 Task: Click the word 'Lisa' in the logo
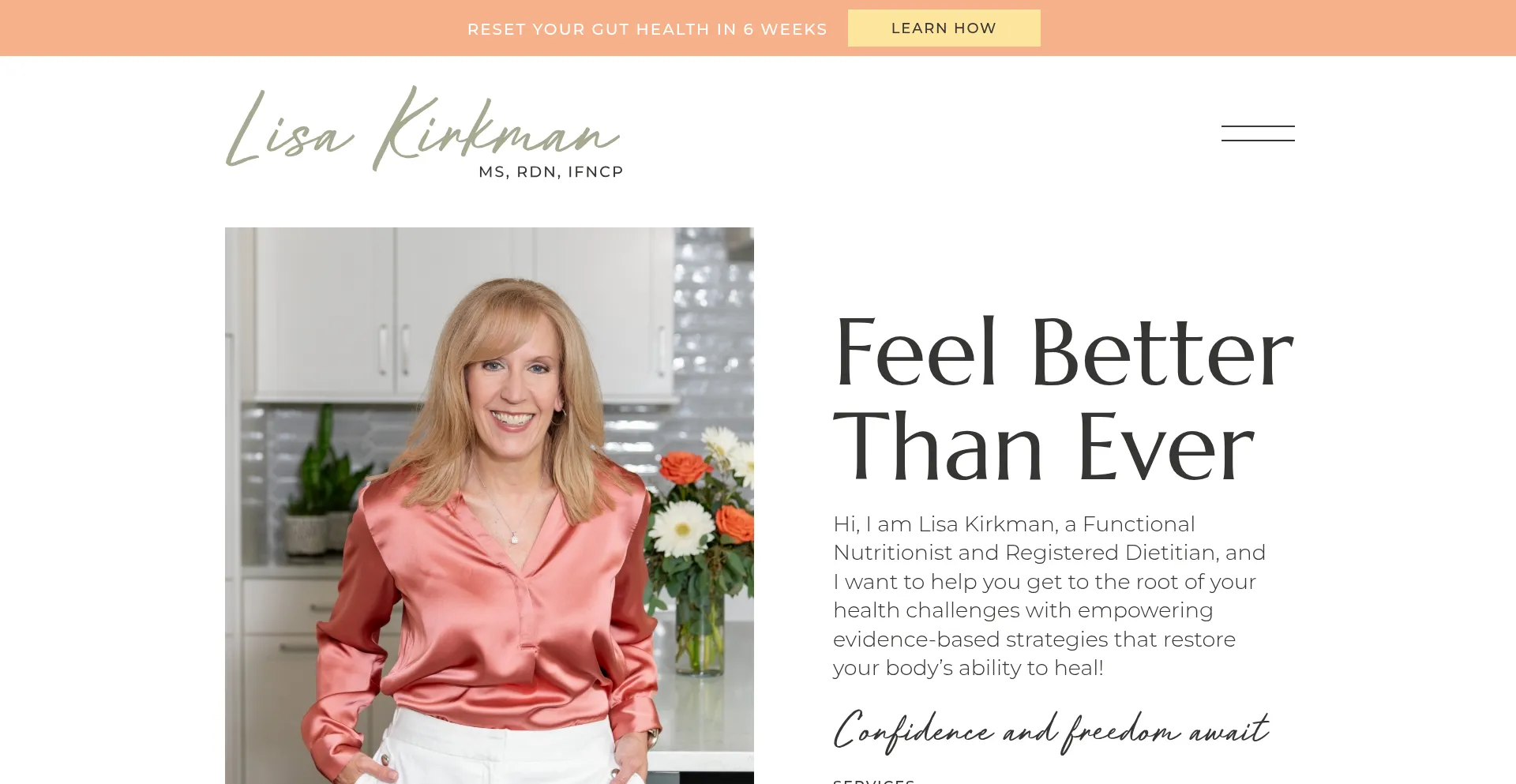(288, 130)
